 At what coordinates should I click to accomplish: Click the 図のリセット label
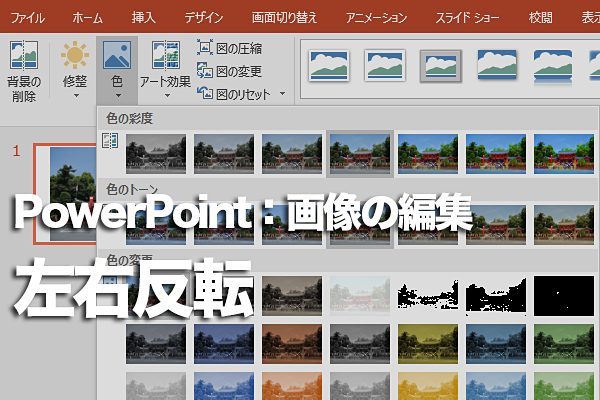pyautogui.click(x=243, y=94)
